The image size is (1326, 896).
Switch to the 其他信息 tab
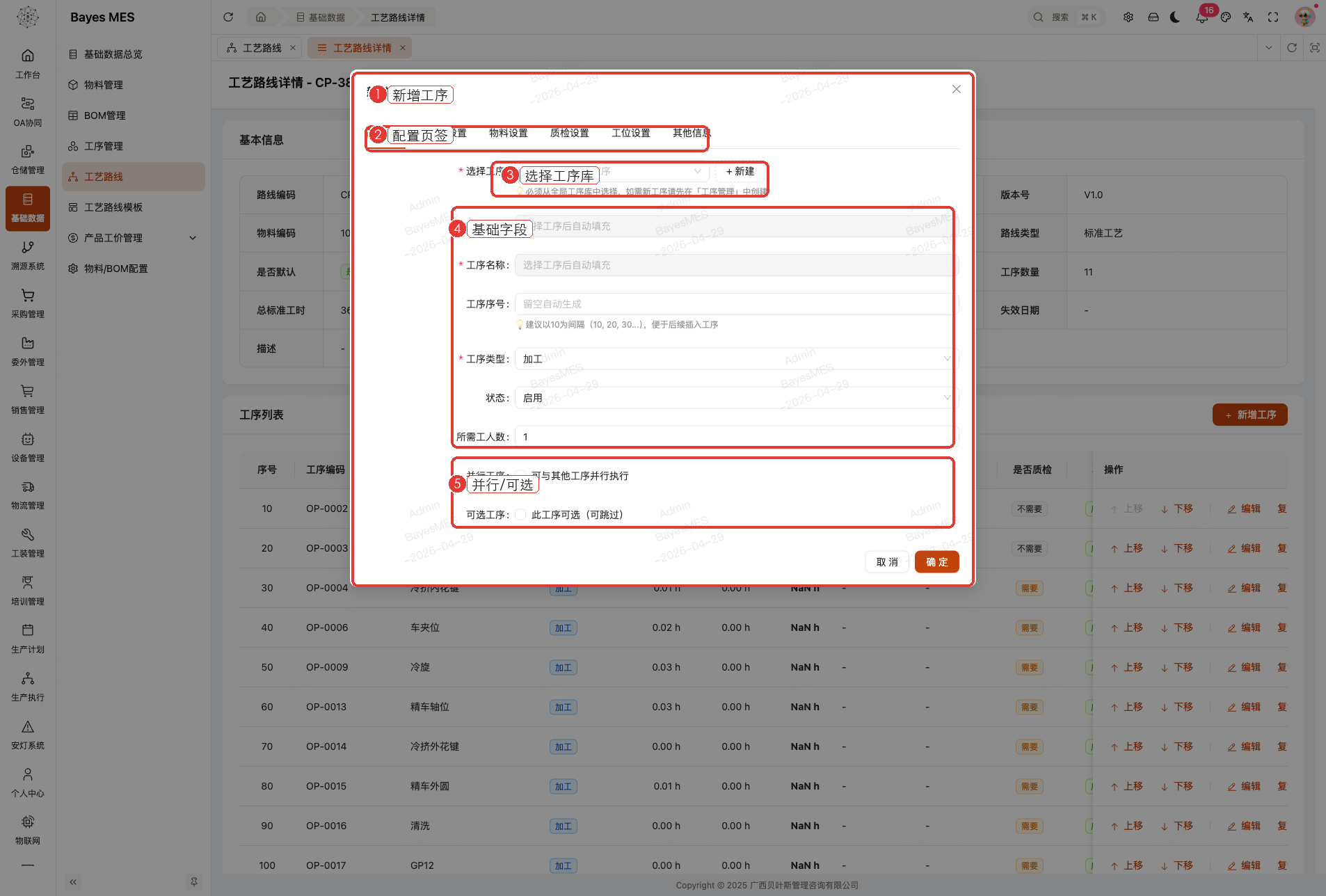[692, 133]
